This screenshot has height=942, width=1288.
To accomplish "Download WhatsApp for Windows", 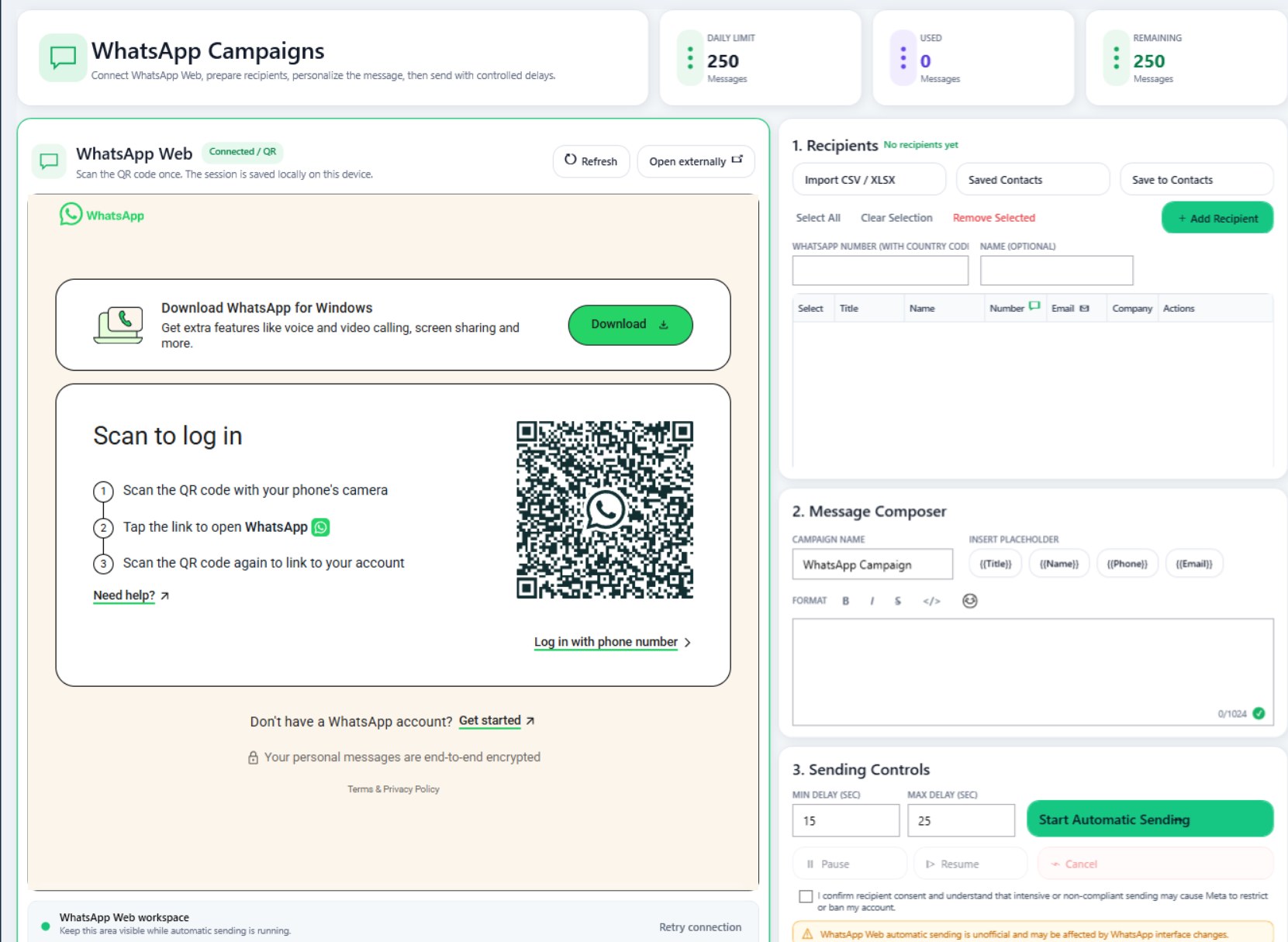I will (630, 325).
